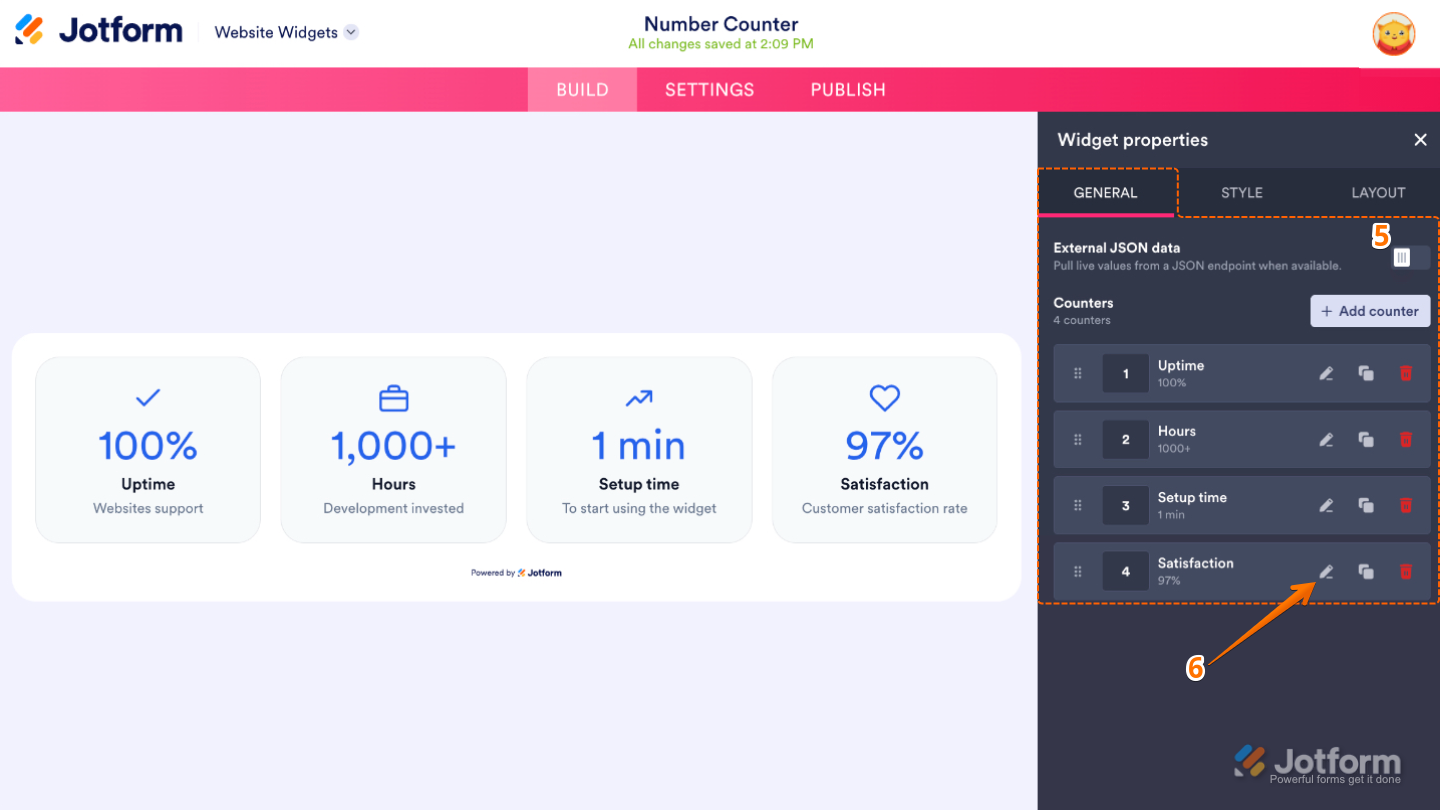
Task: Open the user avatar menu
Action: coord(1393,34)
